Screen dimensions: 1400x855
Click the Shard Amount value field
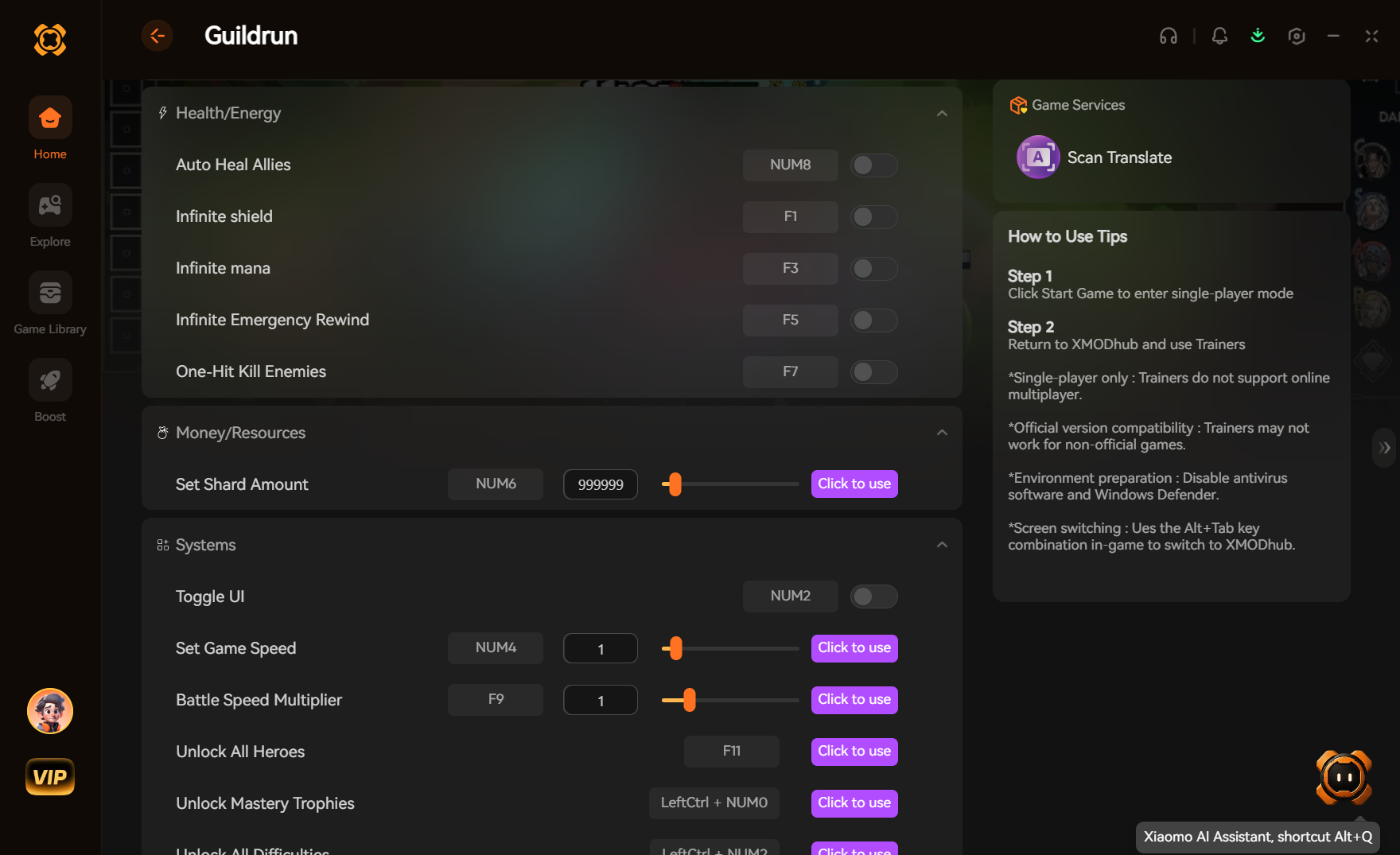click(x=601, y=484)
